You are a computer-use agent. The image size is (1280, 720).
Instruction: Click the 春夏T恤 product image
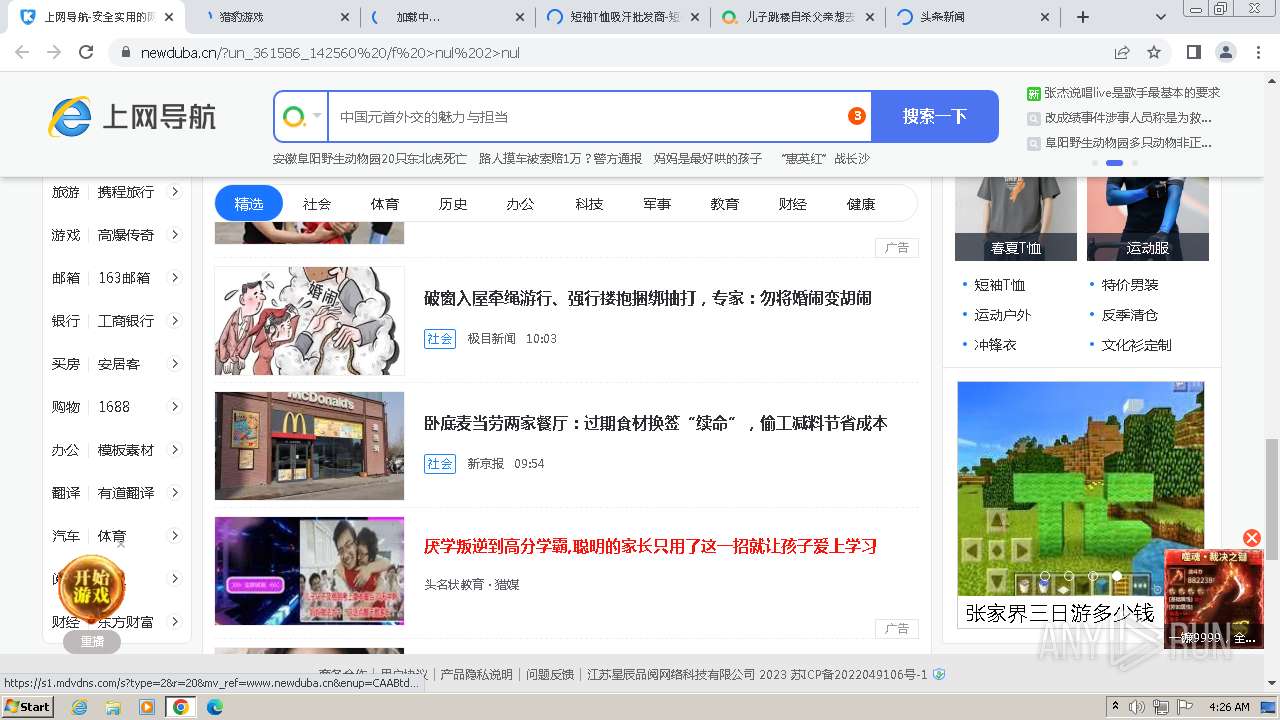(1016, 219)
